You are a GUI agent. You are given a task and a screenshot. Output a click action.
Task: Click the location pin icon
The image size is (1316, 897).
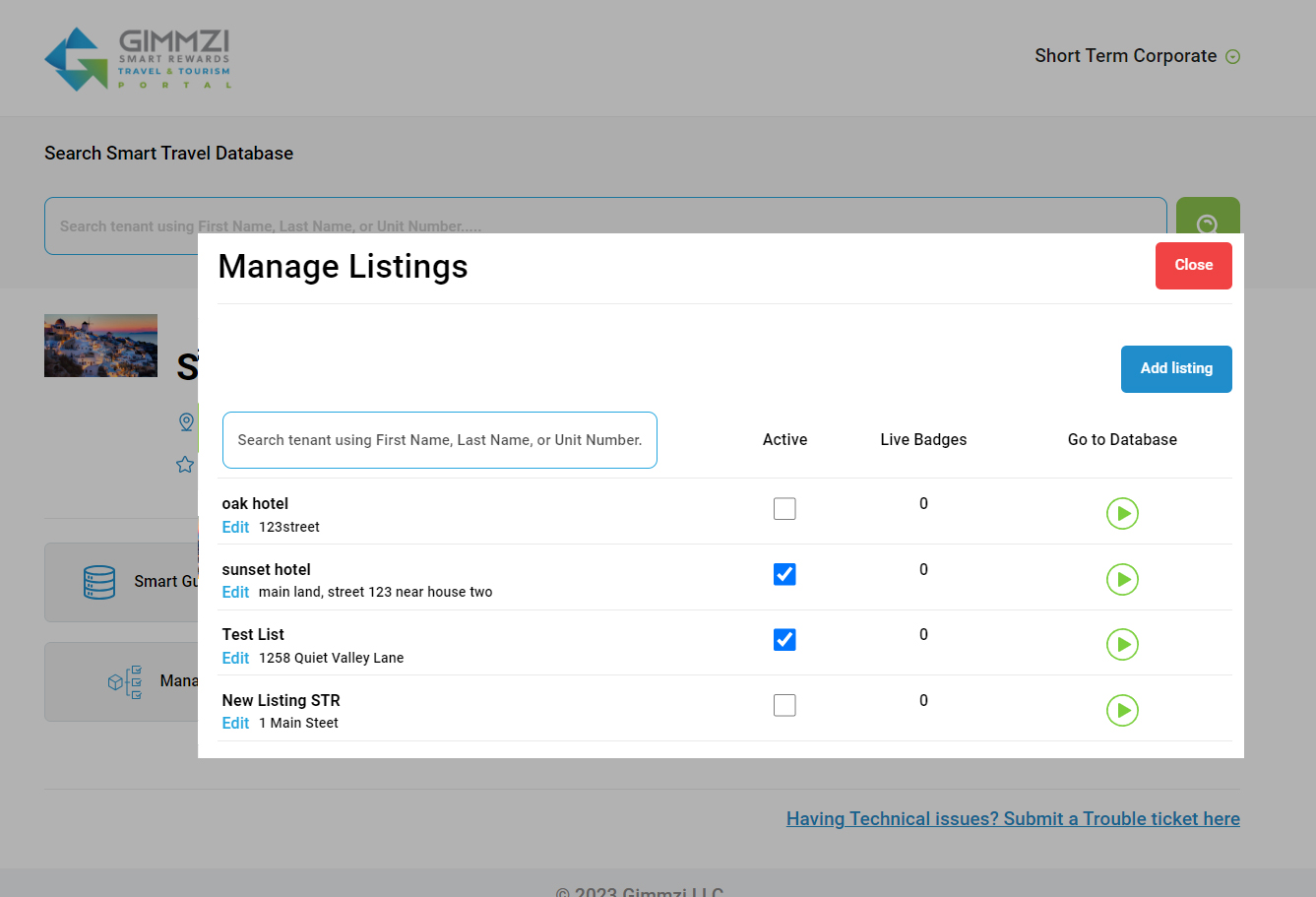[x=186, y=422]
